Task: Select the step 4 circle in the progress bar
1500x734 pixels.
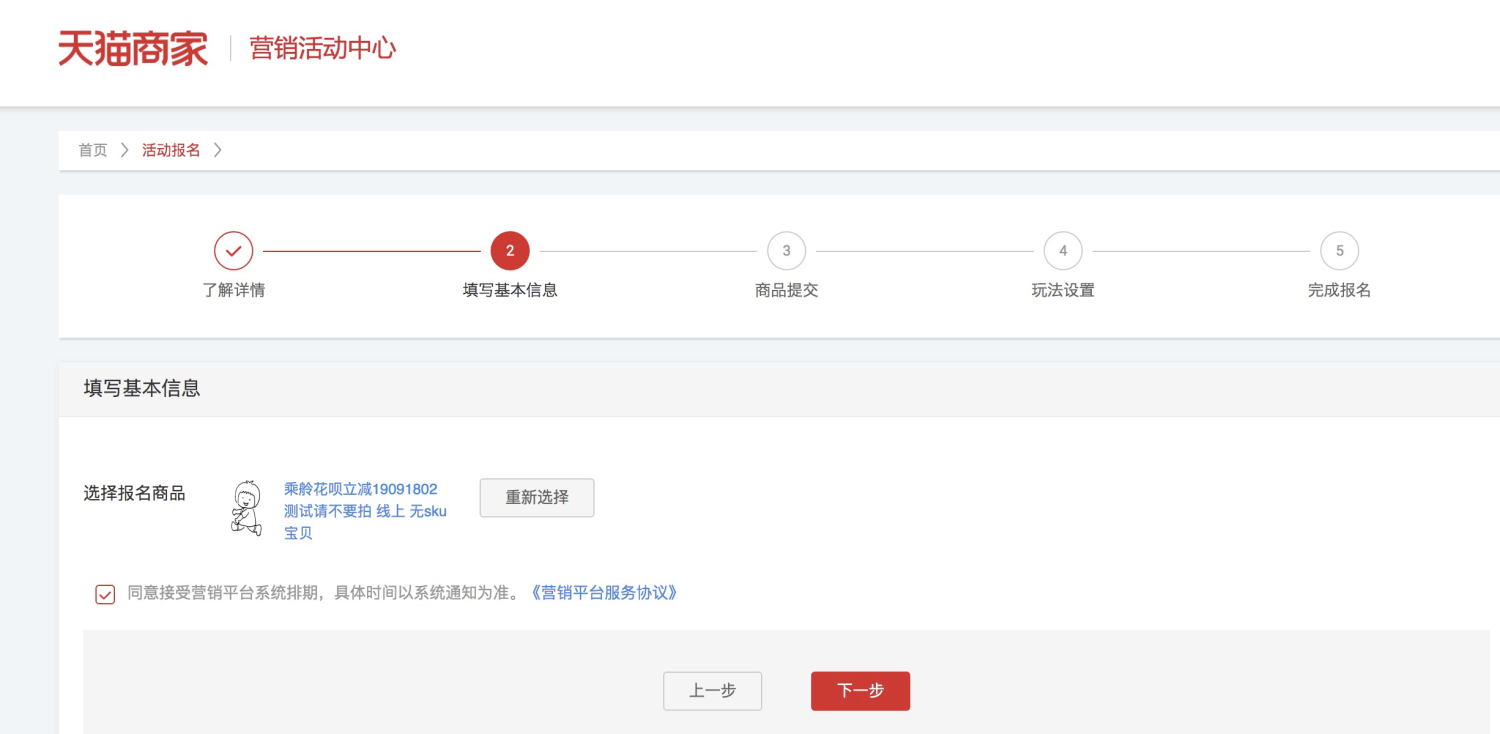Action: (x=1063, y=251)
